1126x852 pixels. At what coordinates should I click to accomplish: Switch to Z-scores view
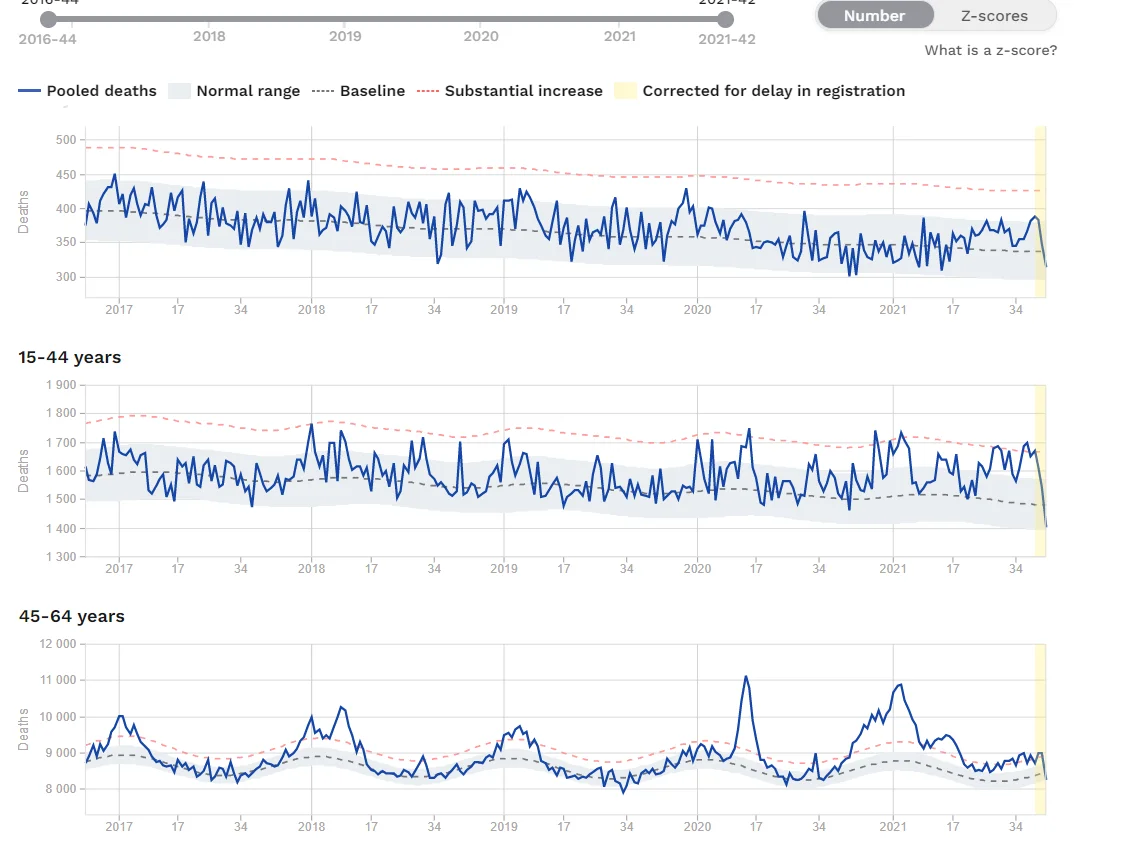[x=994, y=16]
